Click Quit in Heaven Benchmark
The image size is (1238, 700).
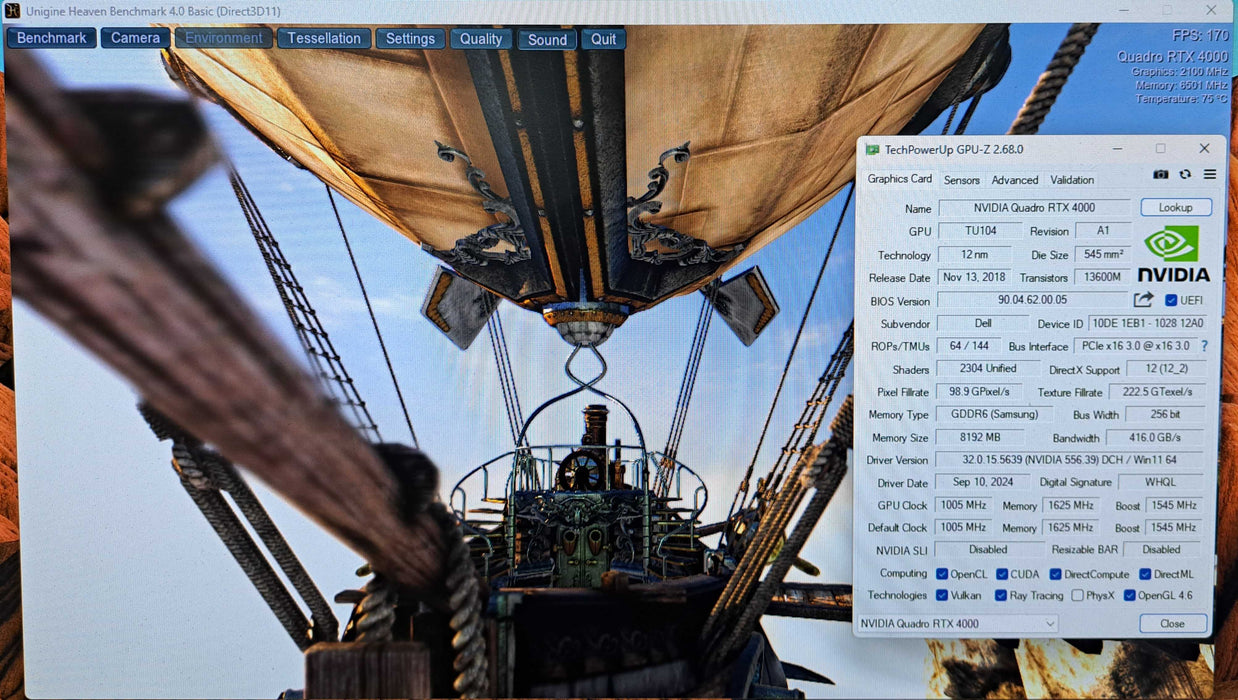pos(603,40)
